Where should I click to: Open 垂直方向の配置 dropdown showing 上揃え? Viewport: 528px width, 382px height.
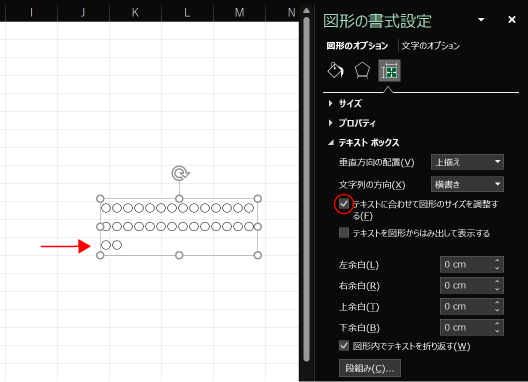point(467,162)
